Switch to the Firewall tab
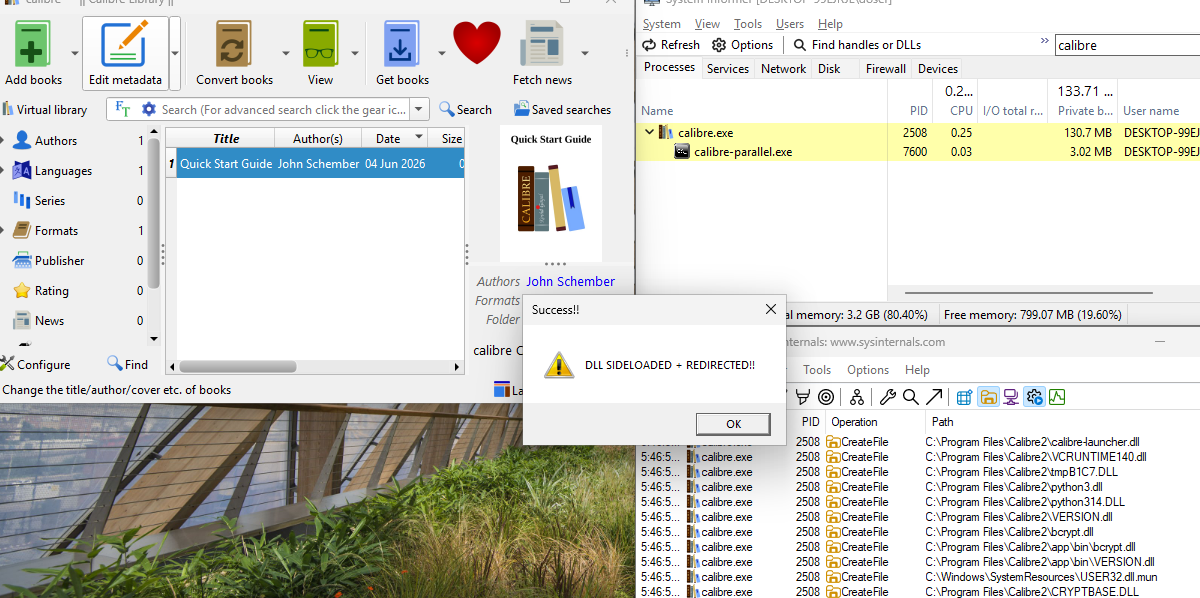 (886, 68)
